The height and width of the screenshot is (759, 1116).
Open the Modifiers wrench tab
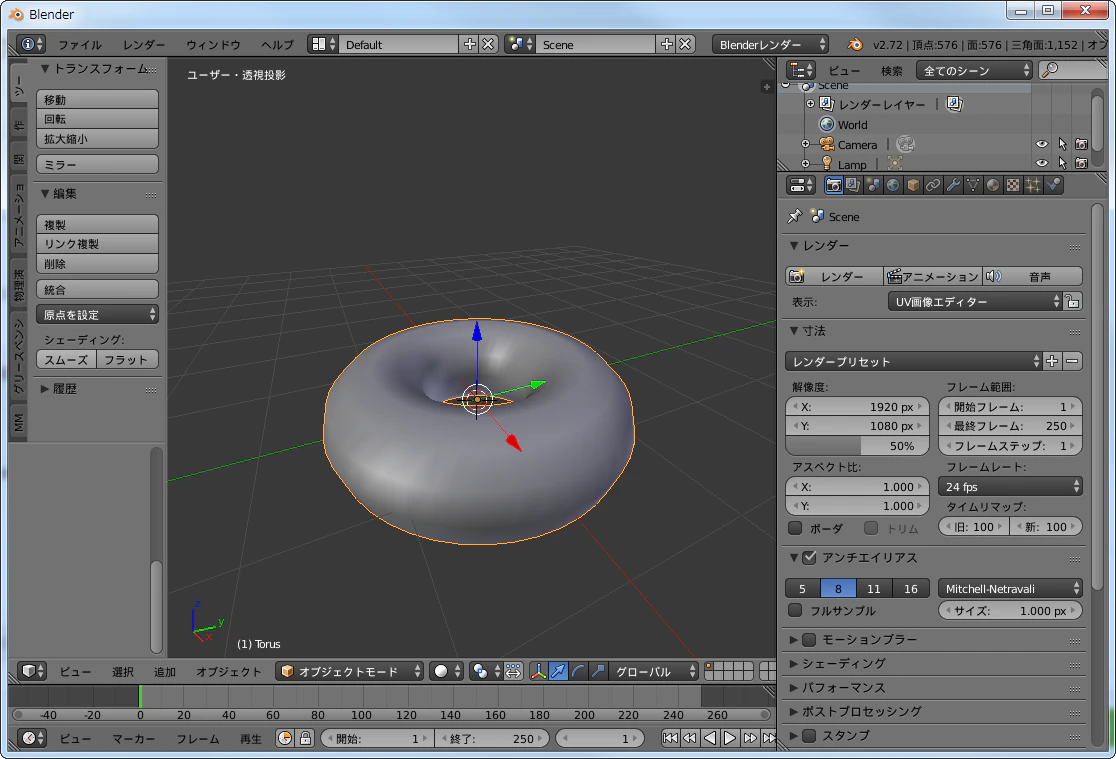pyautogui.click(x=953, y=186)
